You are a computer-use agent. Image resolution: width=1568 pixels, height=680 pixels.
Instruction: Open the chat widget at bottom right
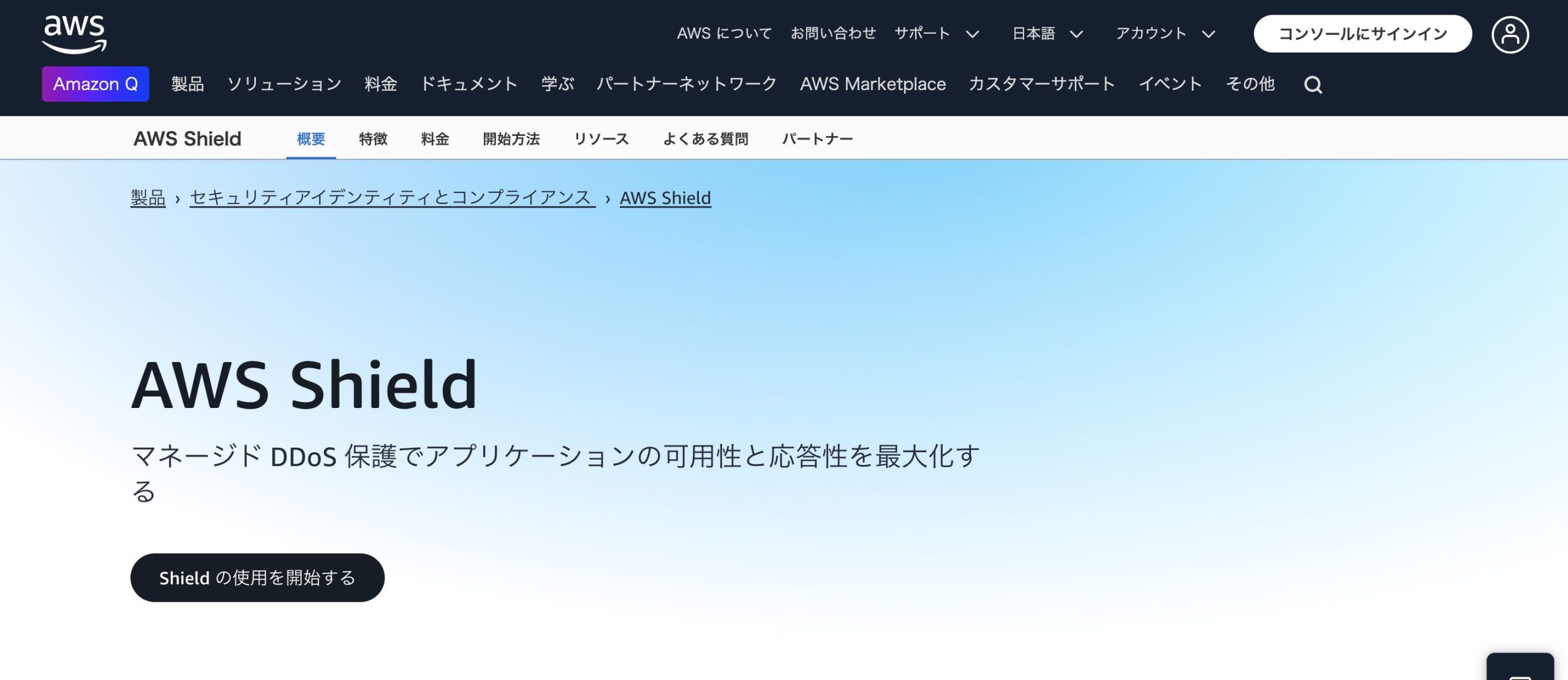pyautogui.click(x=1520, y=667)
